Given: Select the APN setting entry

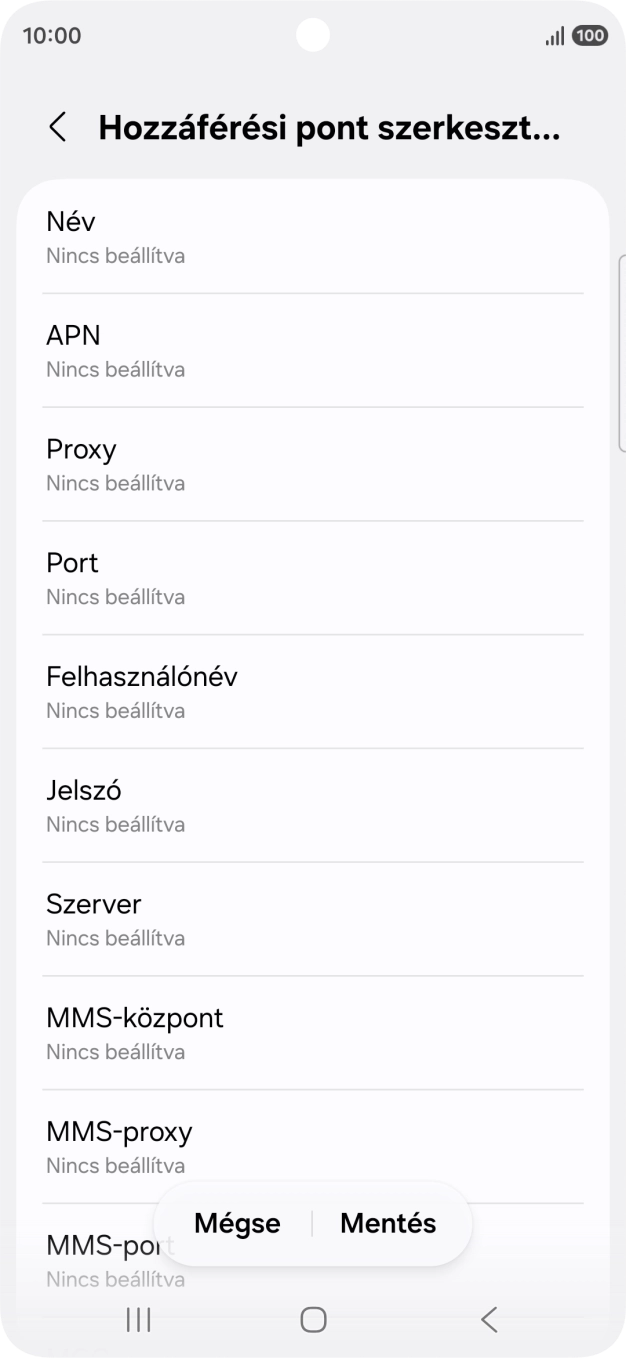Looking at the screenshot, I should click(x=313, y=350).
